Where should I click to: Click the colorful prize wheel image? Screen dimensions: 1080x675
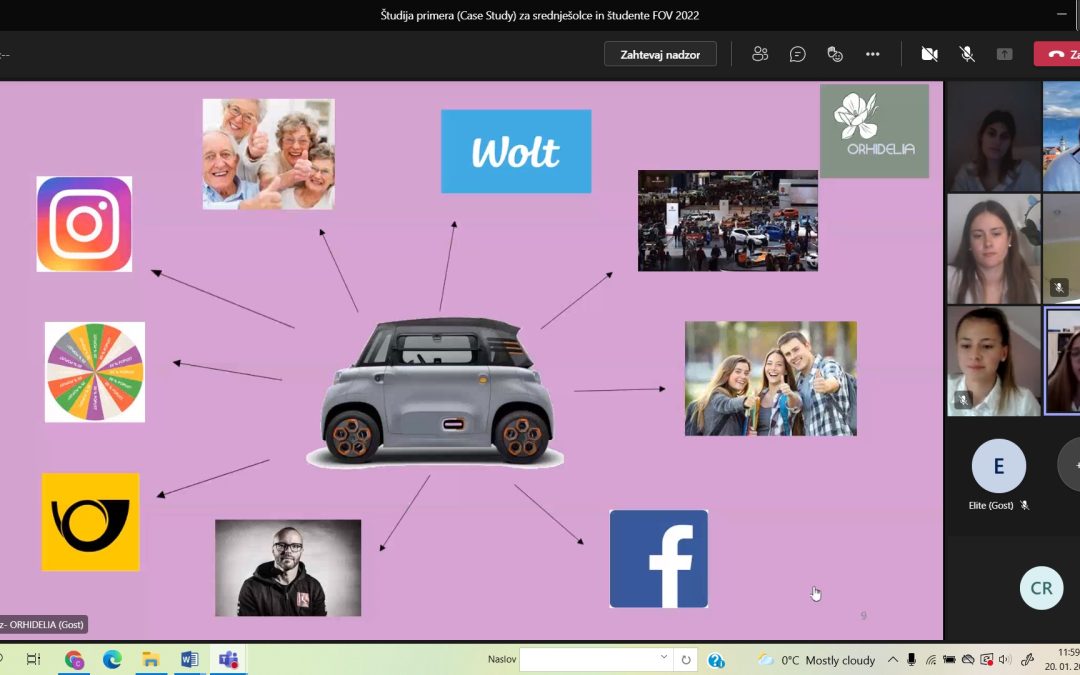pos(95,372)
